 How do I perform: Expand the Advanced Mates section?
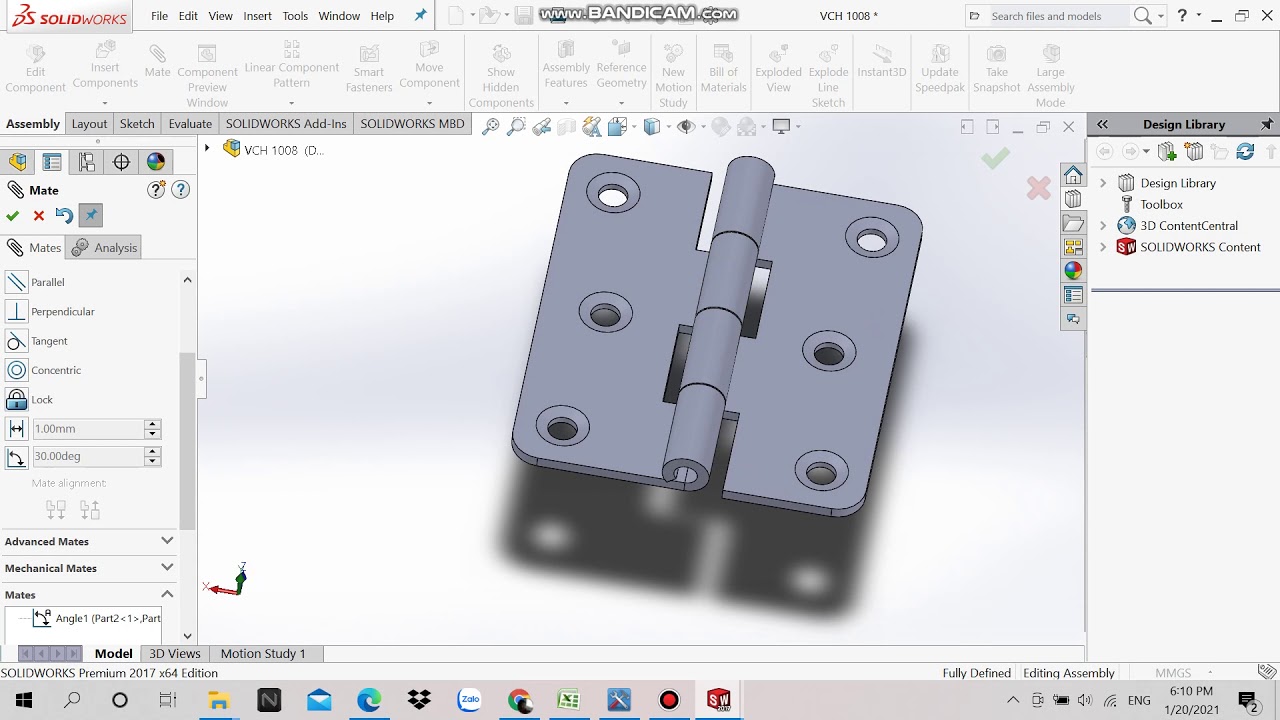[167, 541]
